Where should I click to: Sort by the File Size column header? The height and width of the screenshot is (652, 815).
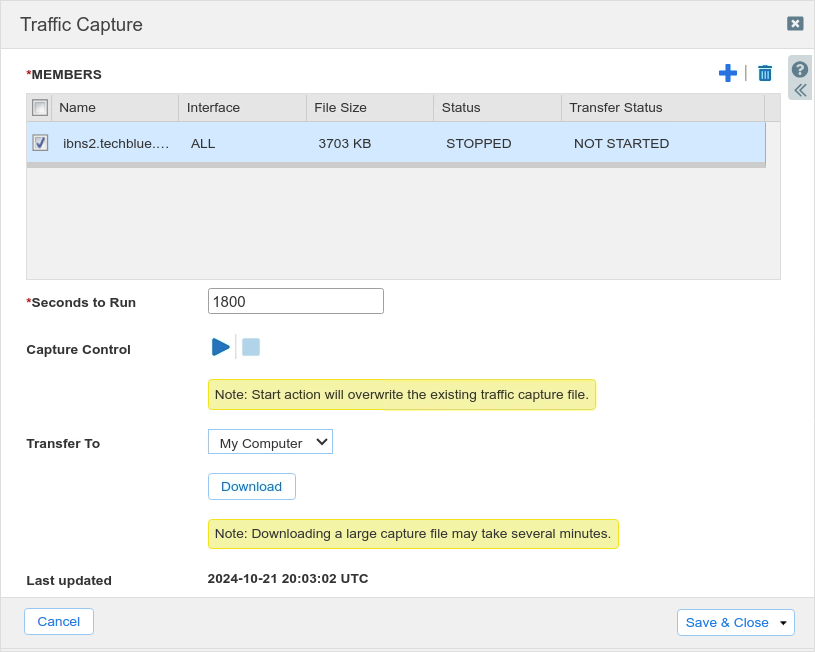click(369, 108)
